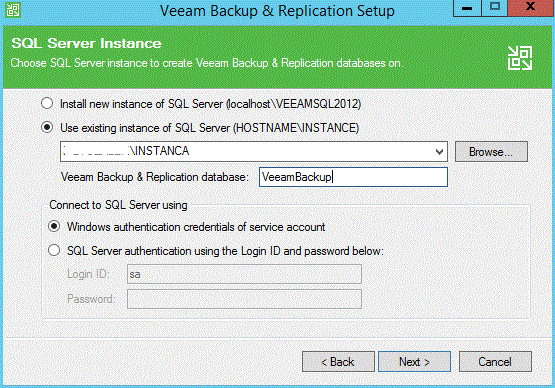Click the 'Login ID:' label

click(x=88, y=274)
